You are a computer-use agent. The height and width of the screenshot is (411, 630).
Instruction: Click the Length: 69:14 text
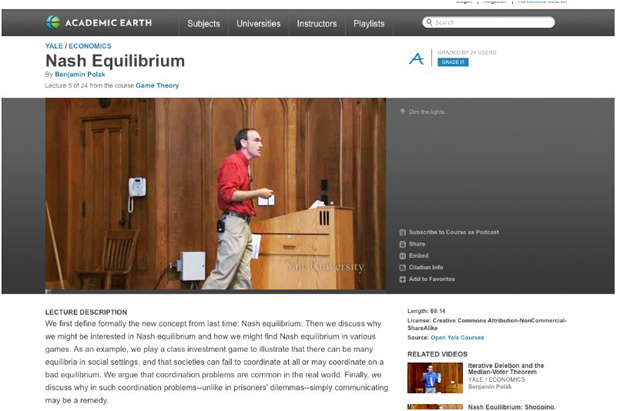pos(426,311)
